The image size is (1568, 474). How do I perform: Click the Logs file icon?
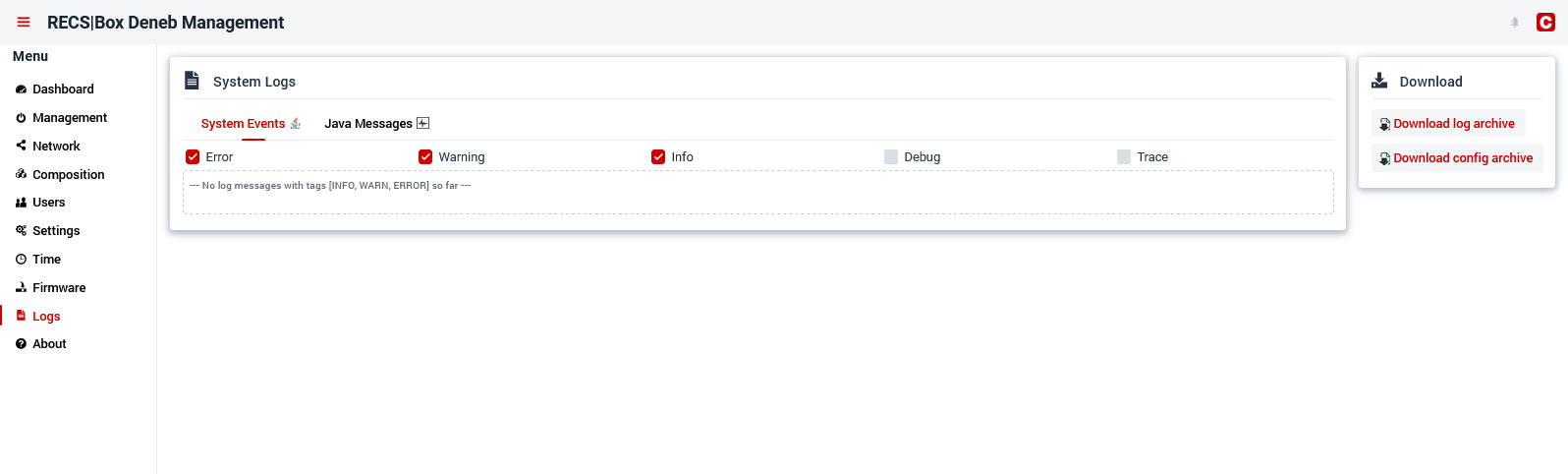(x=21, y=316)
